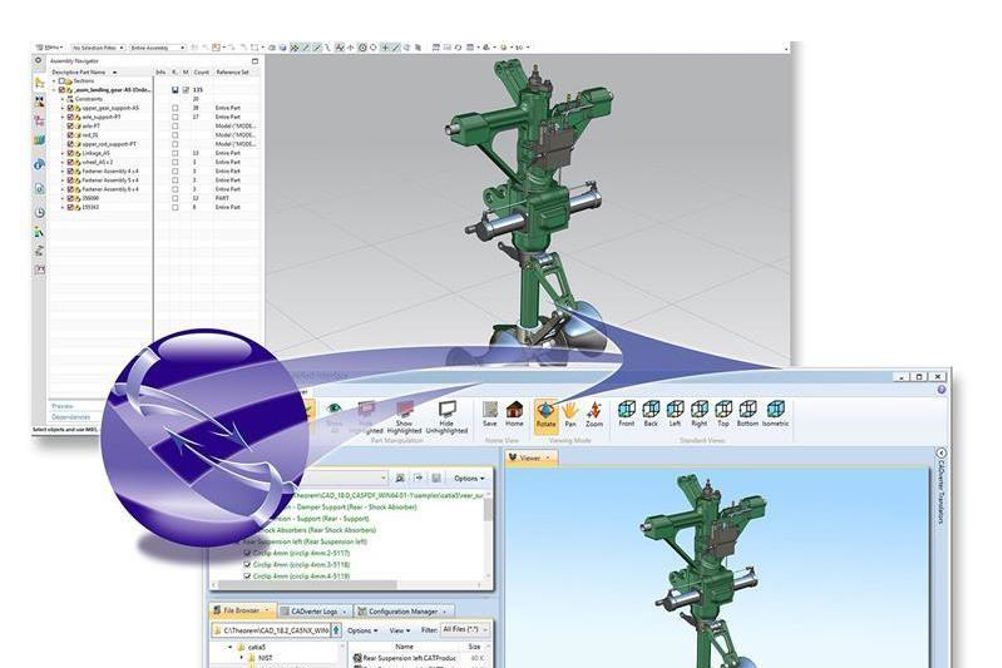This screenshot has height=668, width=1002.
Task: Open the Configuration Manager tab
Action: coord(403,611)
